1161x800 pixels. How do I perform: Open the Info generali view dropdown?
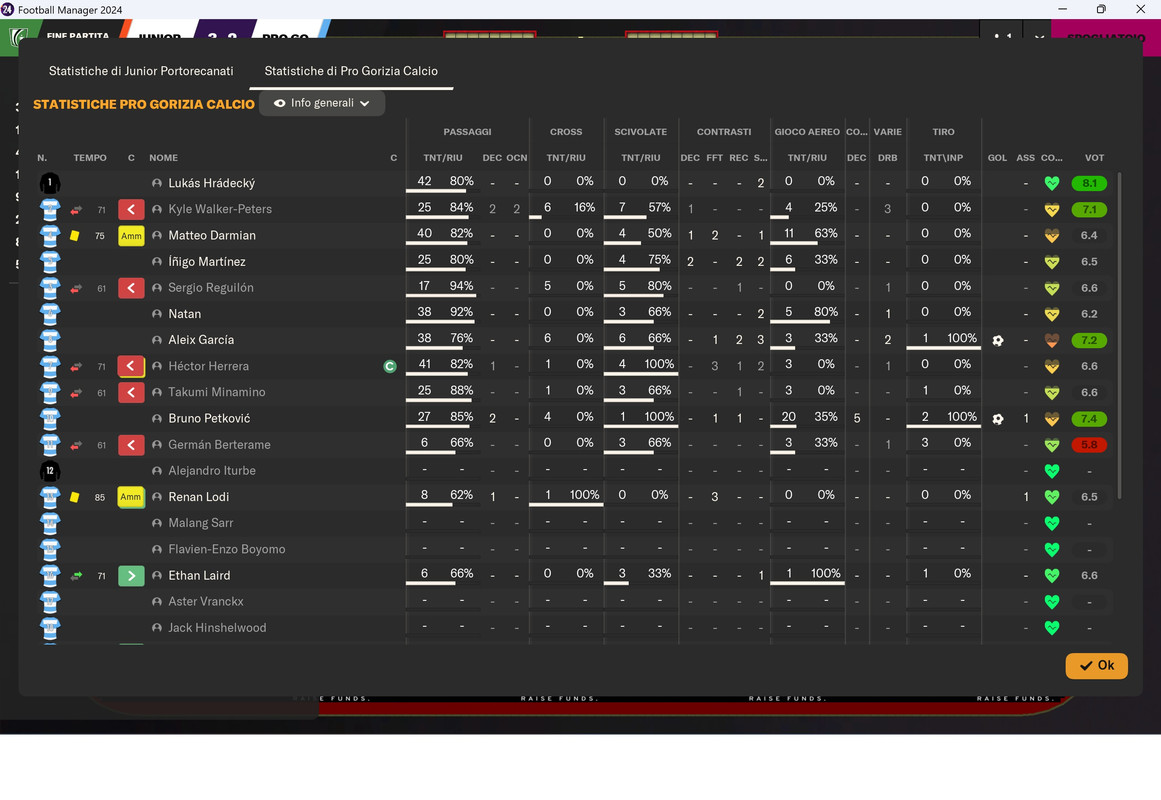point(322,103)
